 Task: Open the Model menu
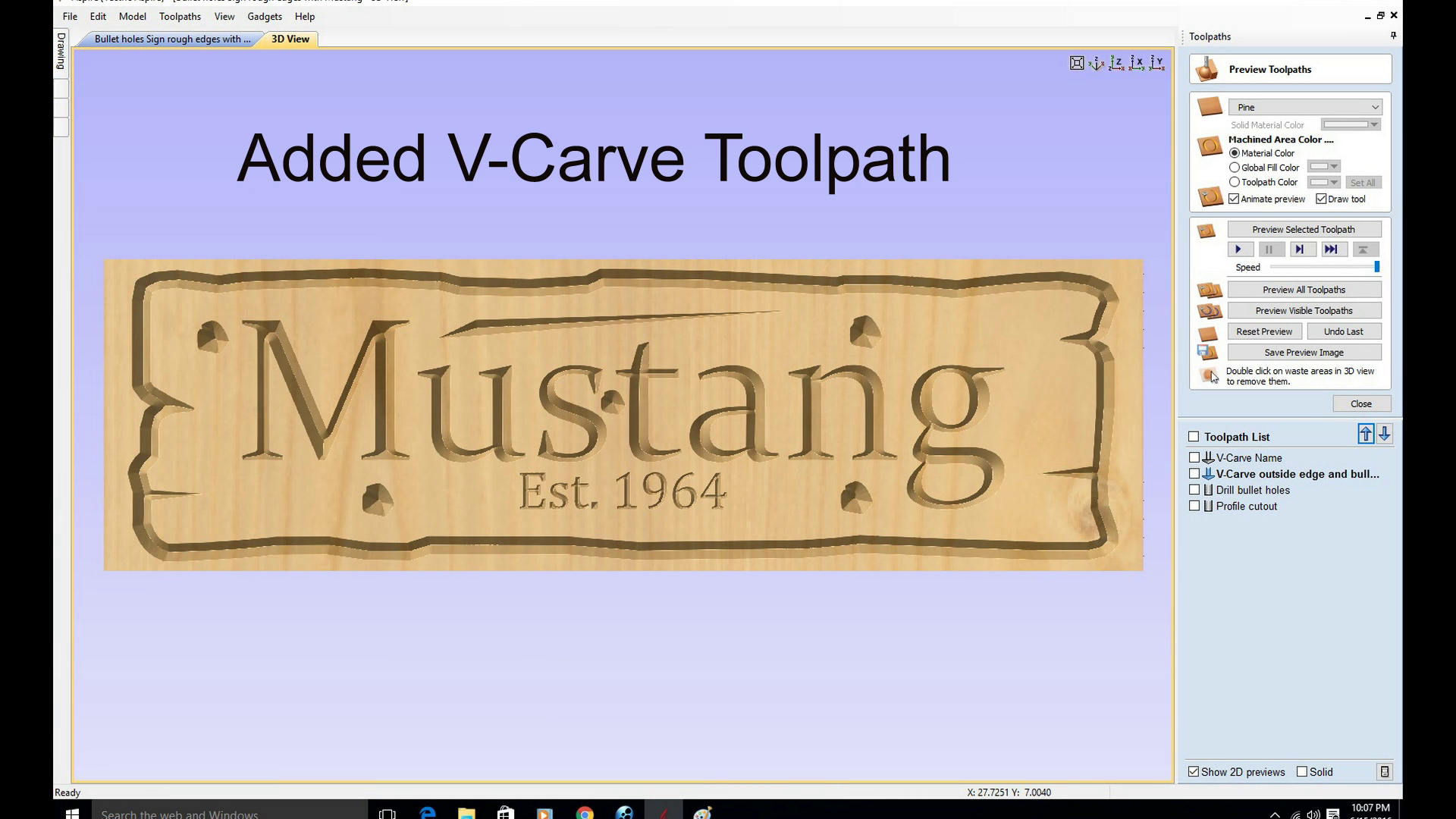point(133,17)
